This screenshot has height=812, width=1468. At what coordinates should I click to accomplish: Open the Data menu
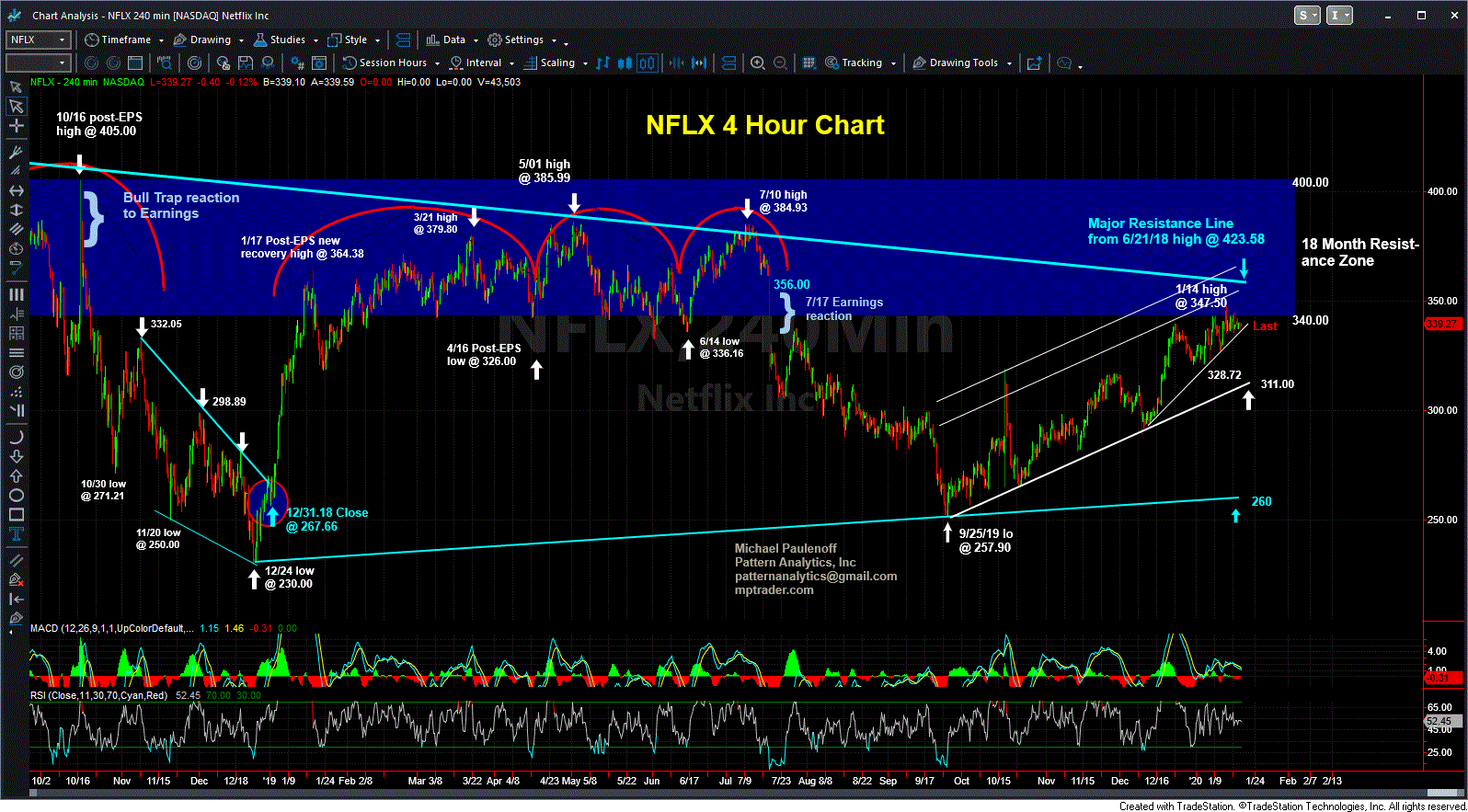point(452,40)
